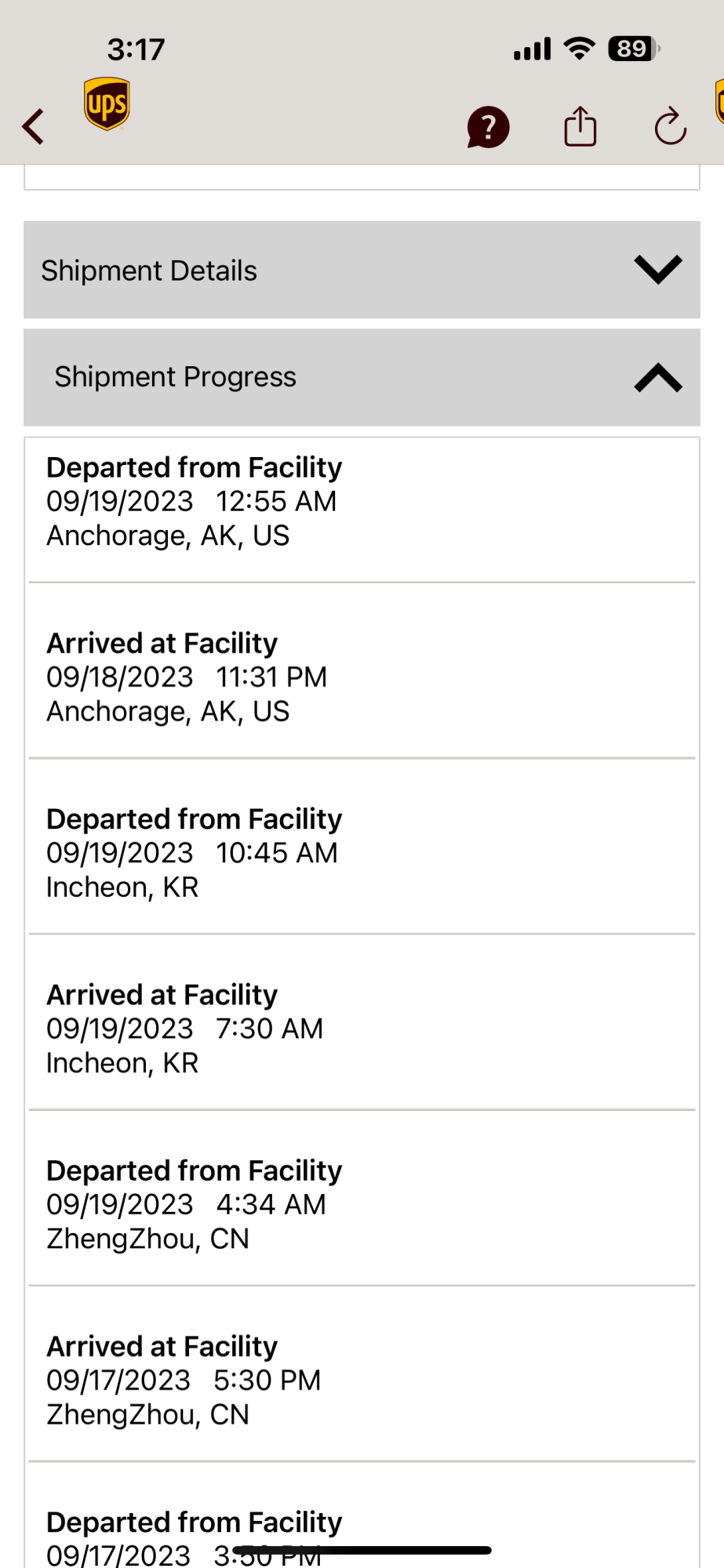Image resolution: width=724 pixels, height=1568 pixels.
Task: Tap the Shipment Progress header
Action: point(176,377)
